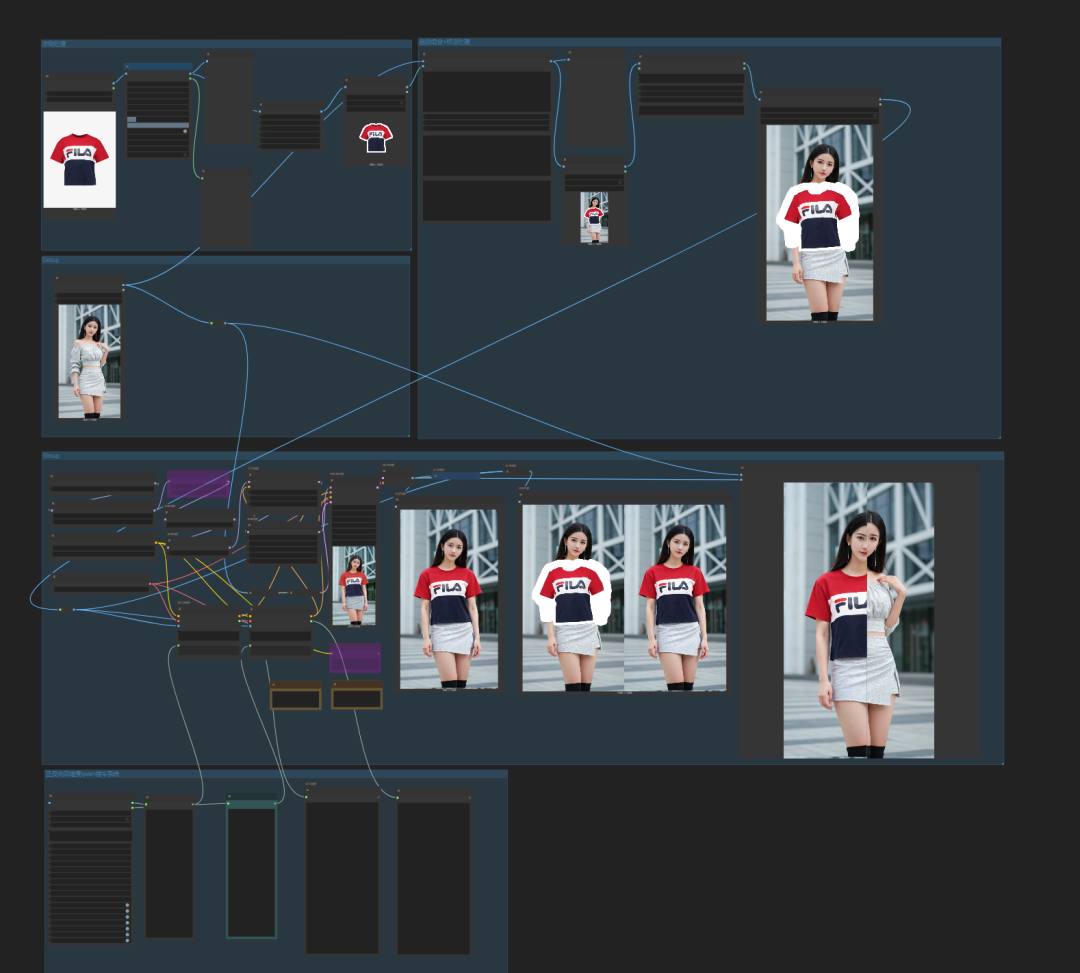
Task: Open the small masked-model preview in top-right group
Action: coord(594,217)
